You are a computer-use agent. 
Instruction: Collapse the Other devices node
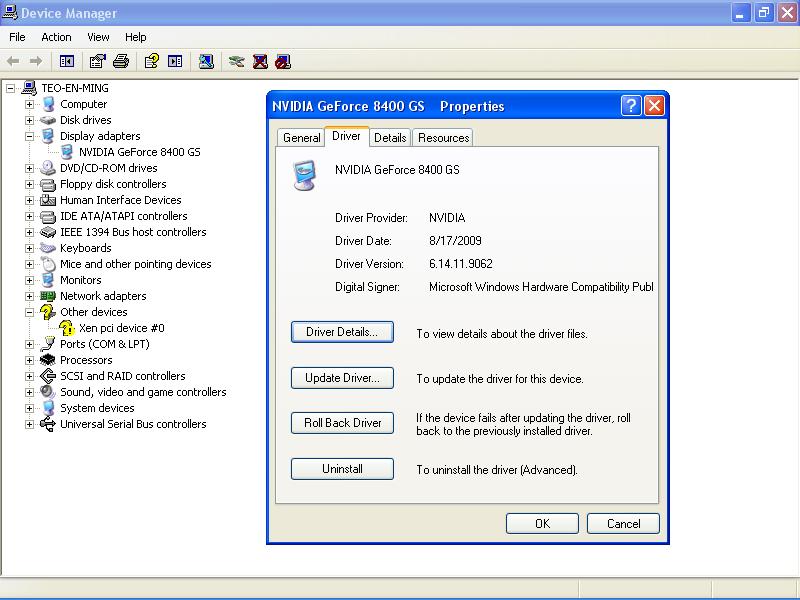pyautogui.click(x=30, y=312)
